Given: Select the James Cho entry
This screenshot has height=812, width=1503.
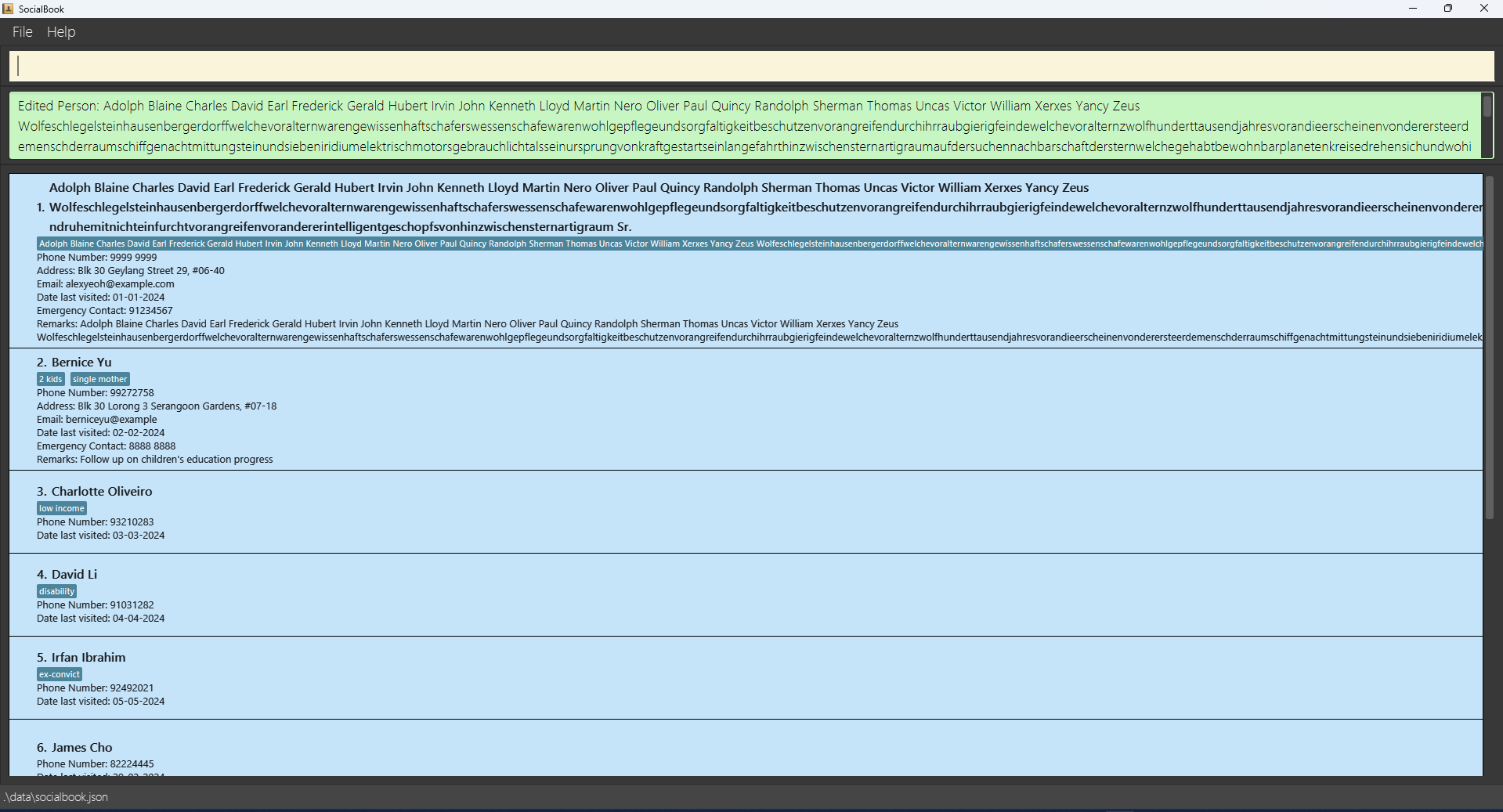Looking at the screenshot, I should 746,749.
